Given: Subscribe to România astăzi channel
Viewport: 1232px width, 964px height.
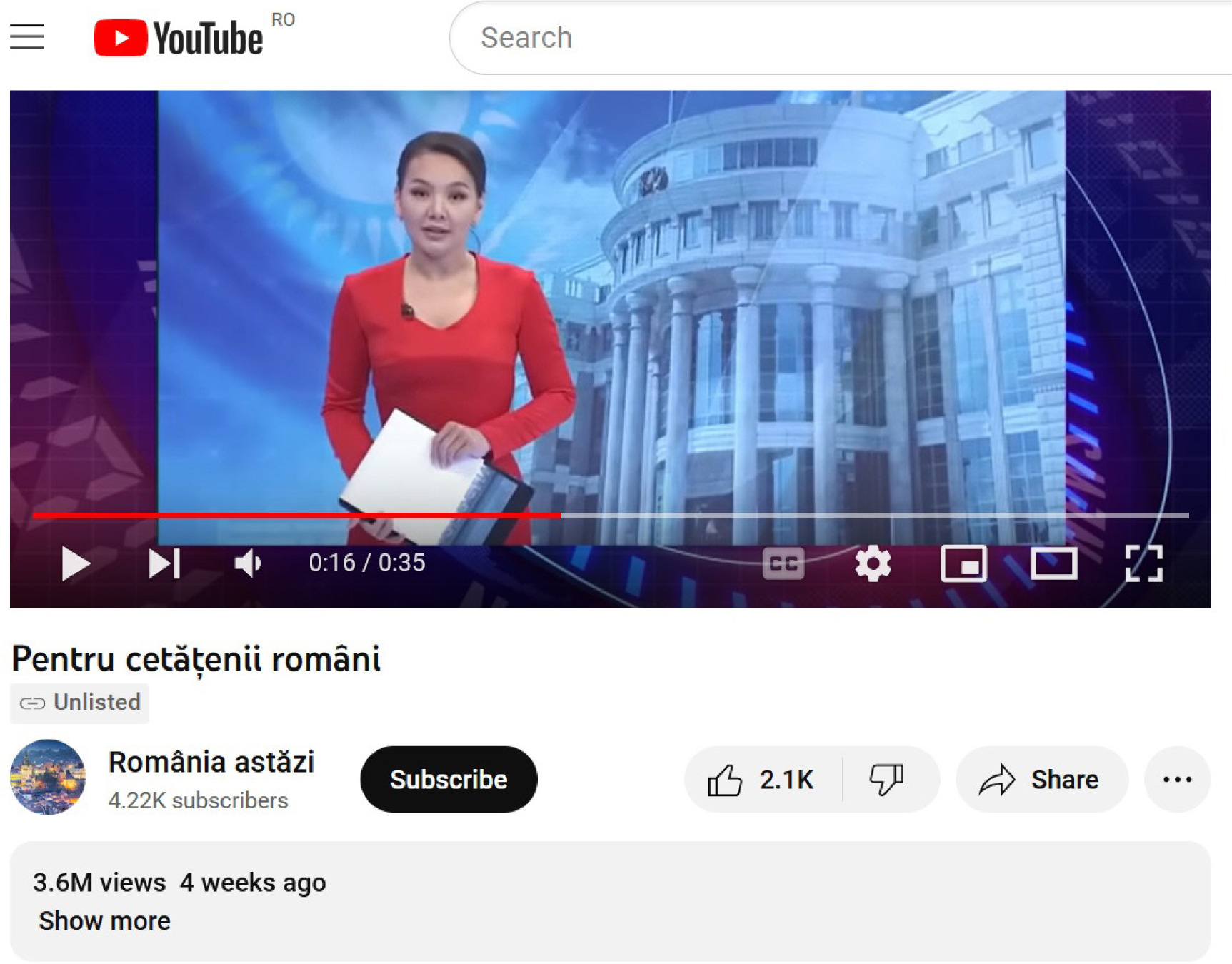Looking at the screenshot, I should [x=449, y=779].
